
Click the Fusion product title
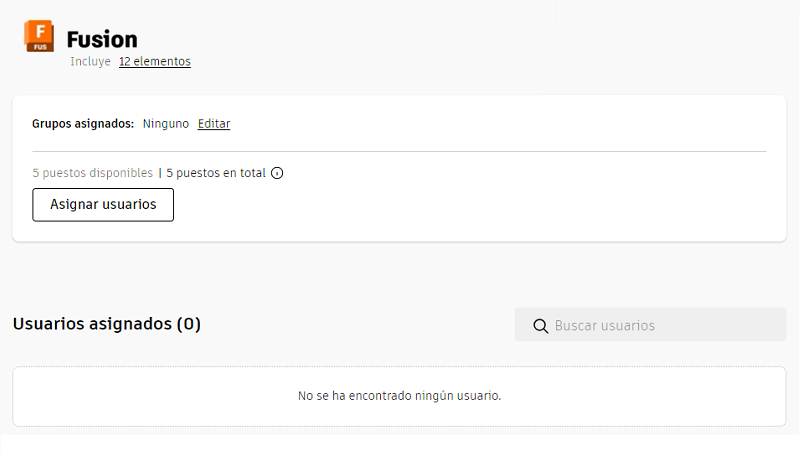(x=102, y=40)
